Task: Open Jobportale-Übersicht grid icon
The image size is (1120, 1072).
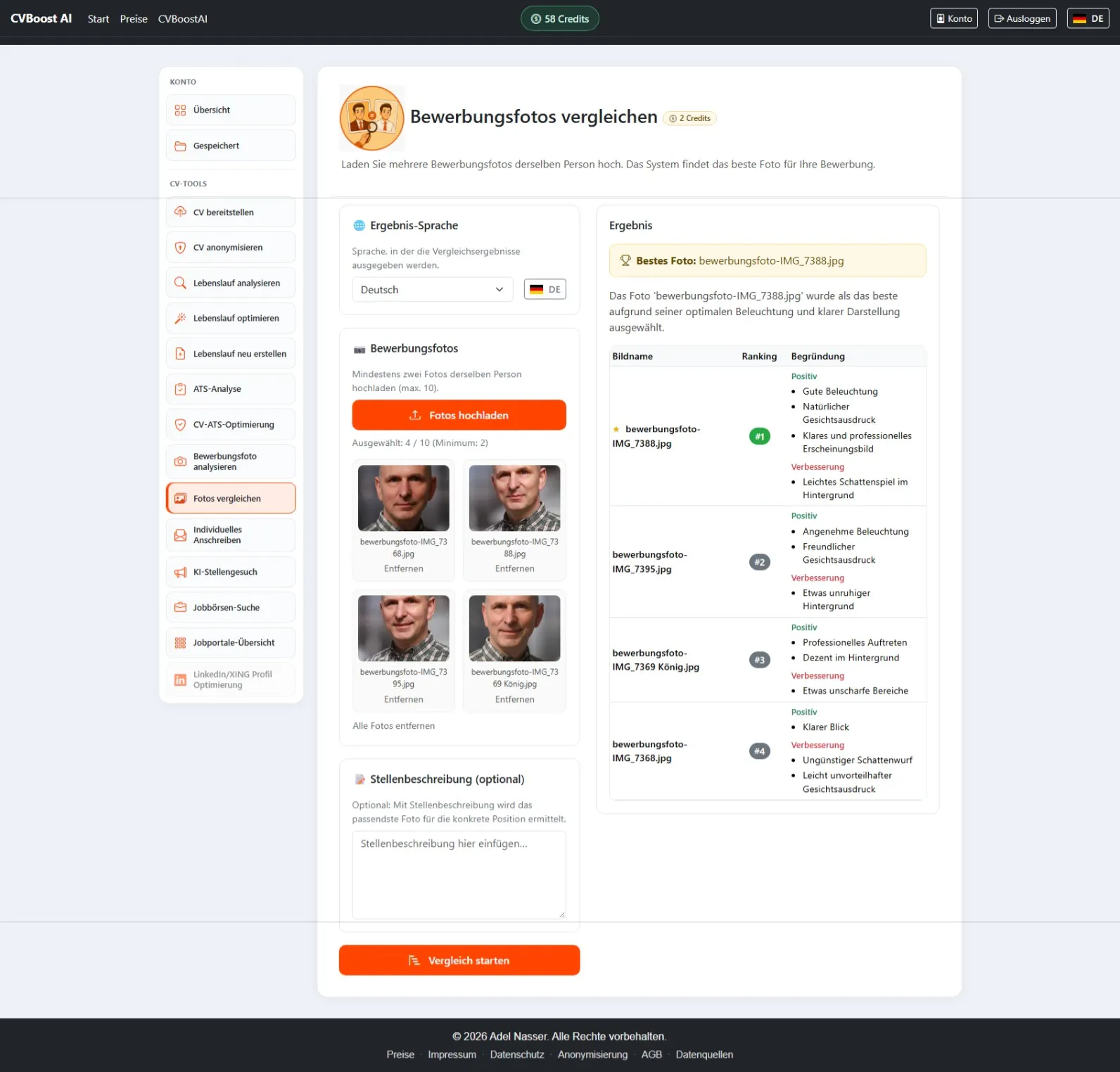Action: tap(180, 643)
